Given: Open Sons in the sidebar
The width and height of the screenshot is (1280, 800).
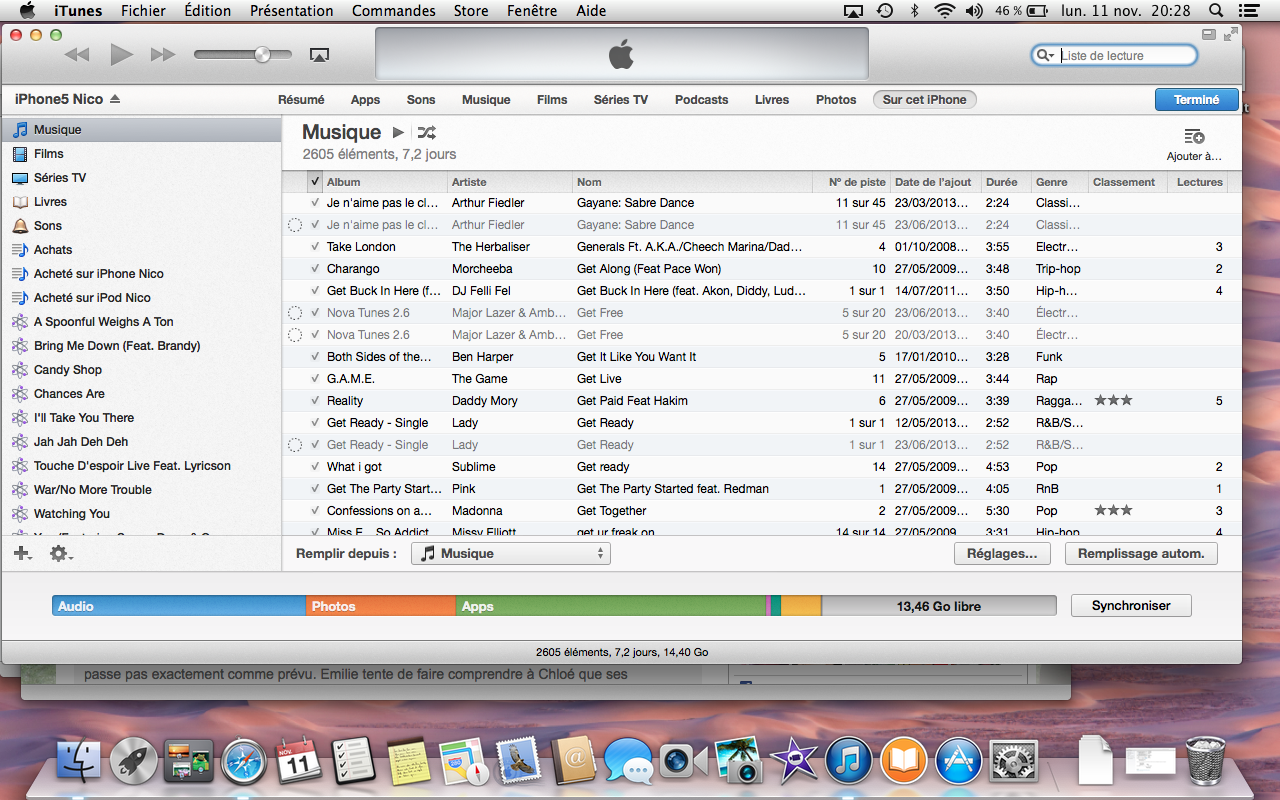Looking at the screenshot, I should [141, 226].
